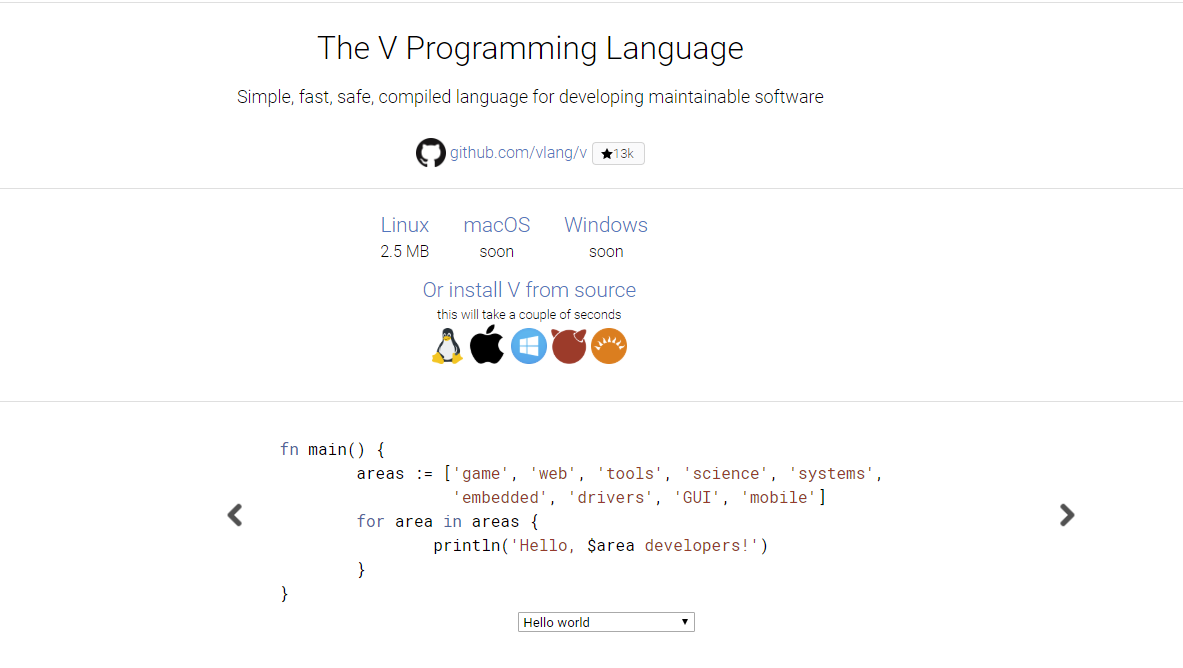Click 'soon' text under Windows

[606, 252]
